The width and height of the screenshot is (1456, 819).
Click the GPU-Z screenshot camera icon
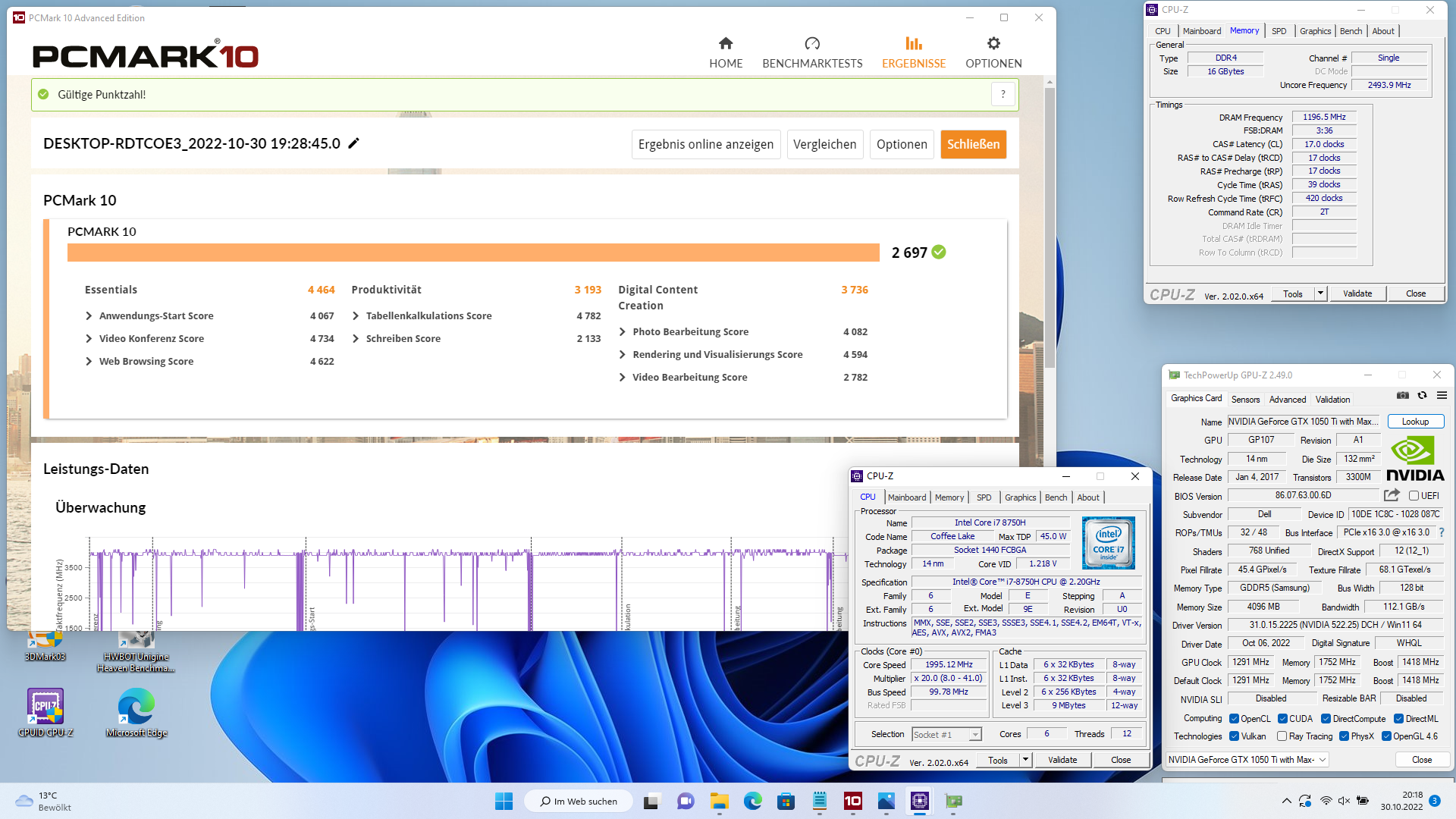pos(1403,396)
